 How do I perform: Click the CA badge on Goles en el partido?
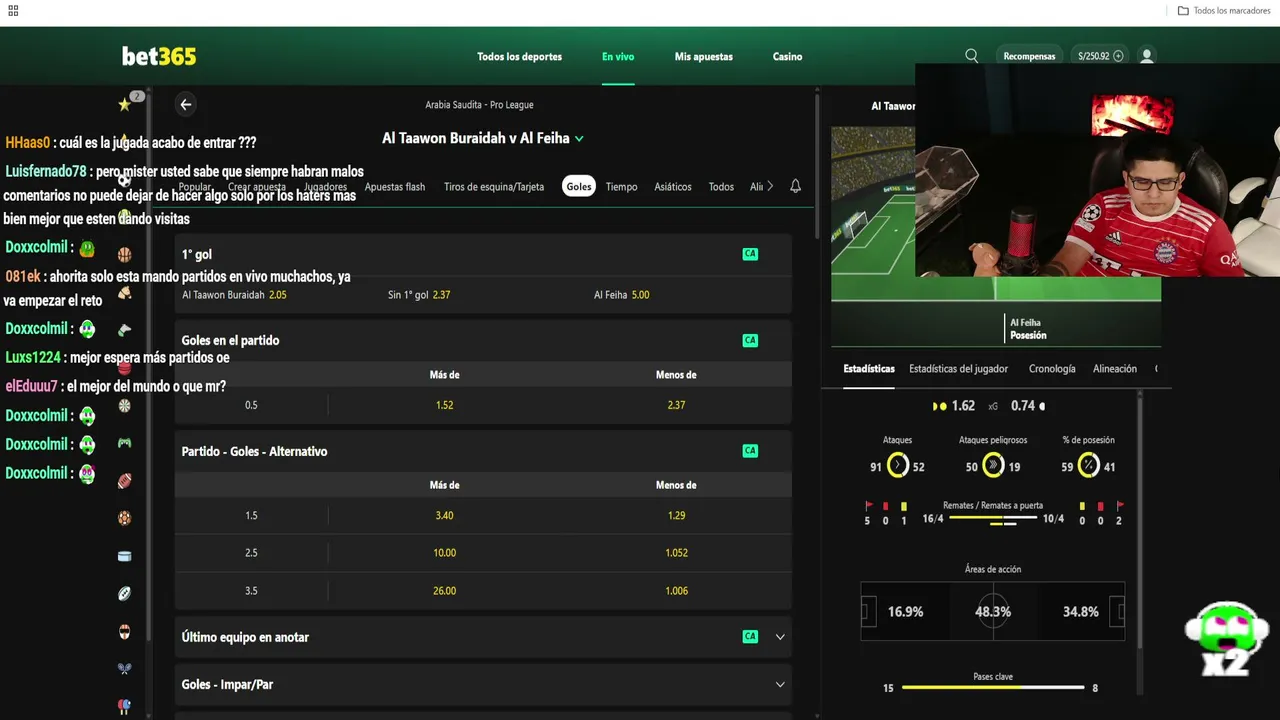tap(750, 340)
